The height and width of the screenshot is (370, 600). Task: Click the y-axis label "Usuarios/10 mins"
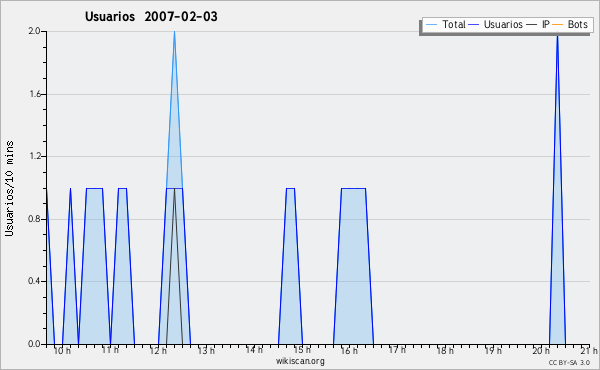[x=9, y=189]
